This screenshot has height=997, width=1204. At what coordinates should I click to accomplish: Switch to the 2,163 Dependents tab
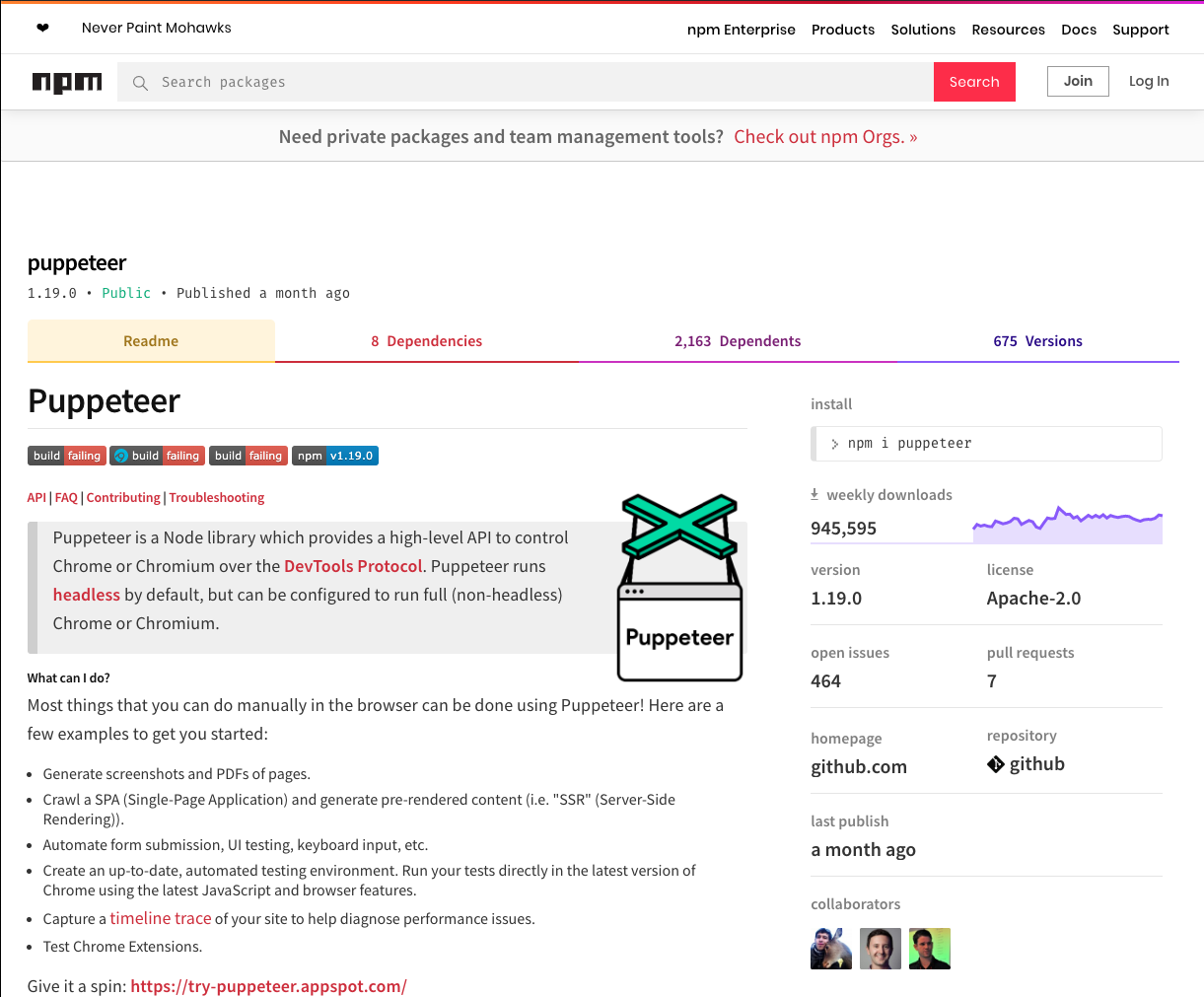pyautogui.click(x=738, y=341)
